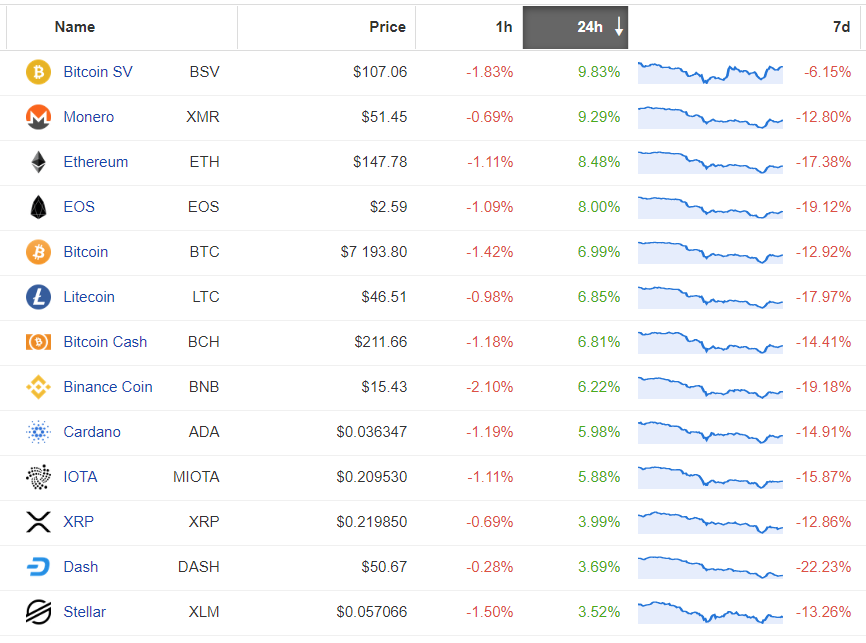
Task: Select the XMR ticker symbol
Action: tap(203, 117)
